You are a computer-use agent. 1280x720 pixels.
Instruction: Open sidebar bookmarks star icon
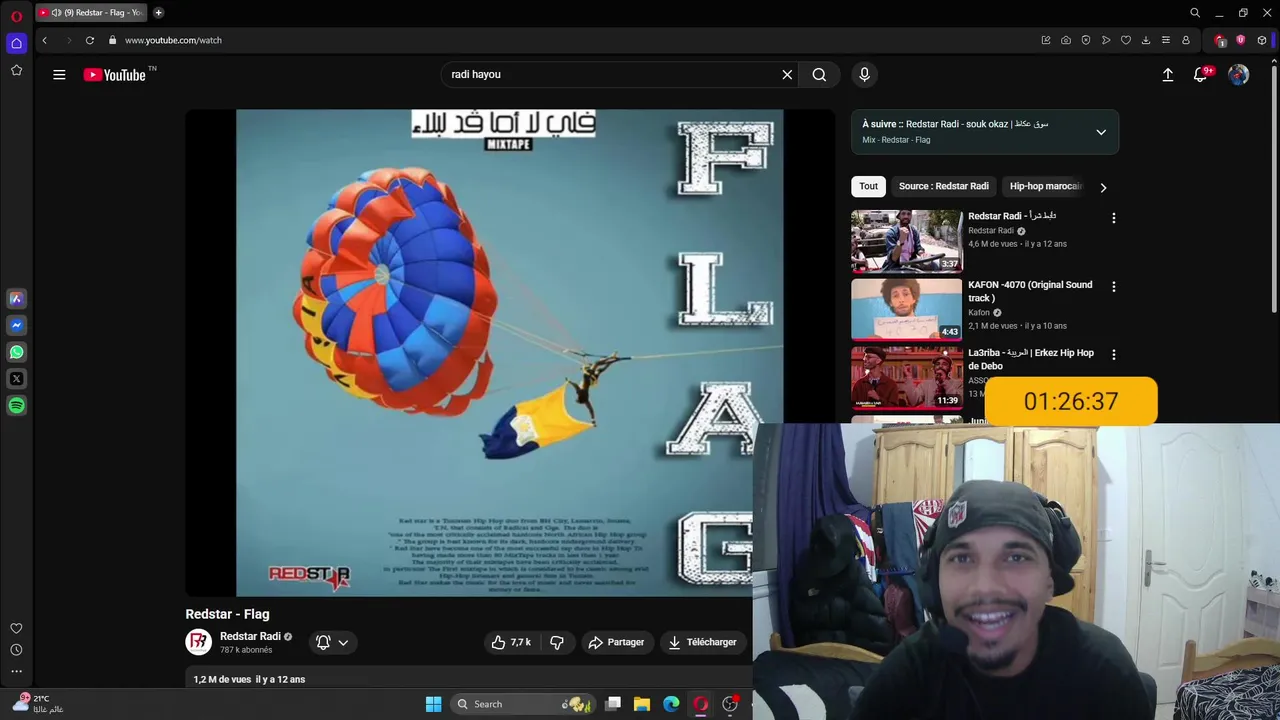[x=16, y=70]
